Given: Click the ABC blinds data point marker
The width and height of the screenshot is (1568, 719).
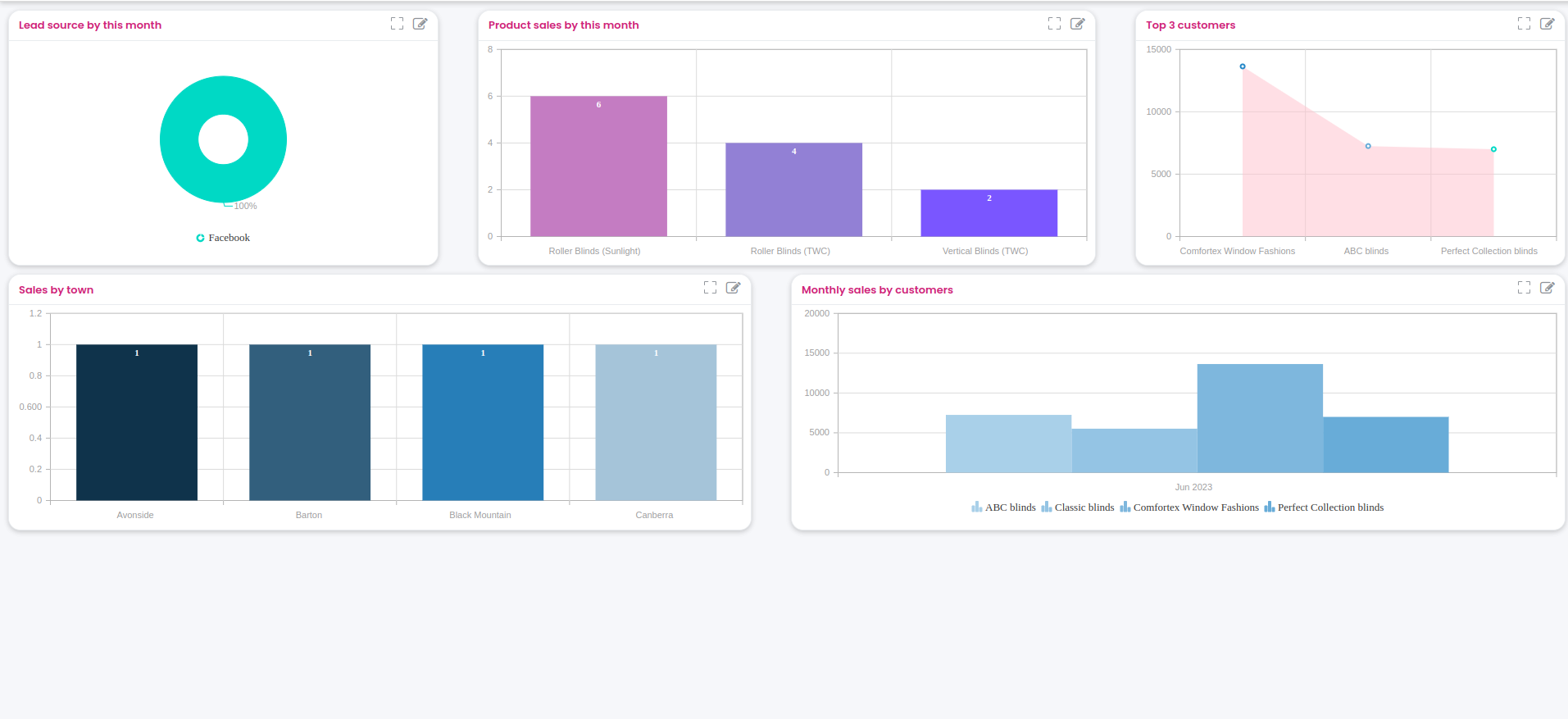Looking at the screenshot, I should pyautogui.click(x=1368, y=146).
